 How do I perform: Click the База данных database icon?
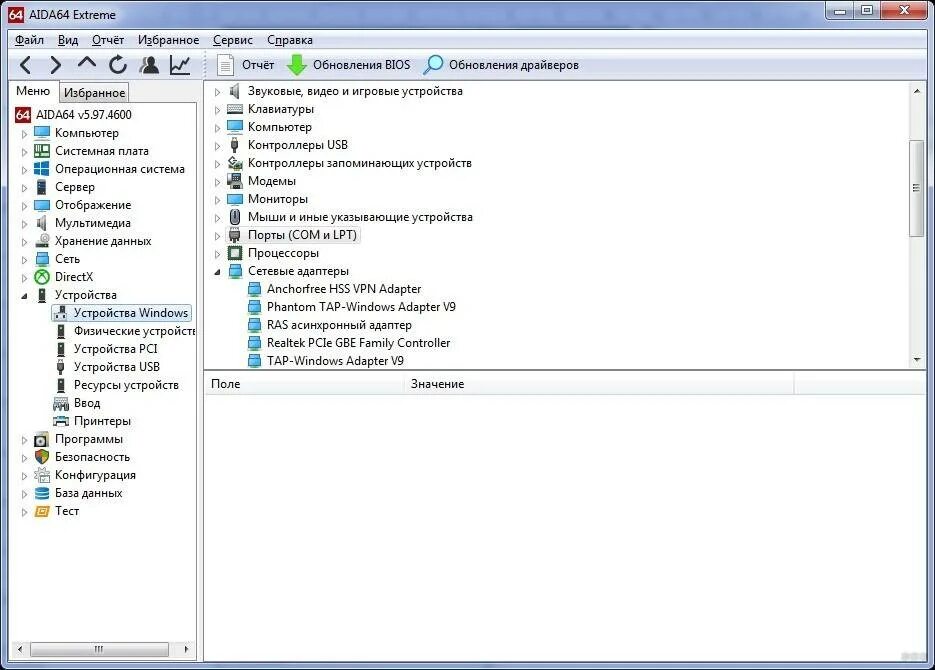pos(42,493)
